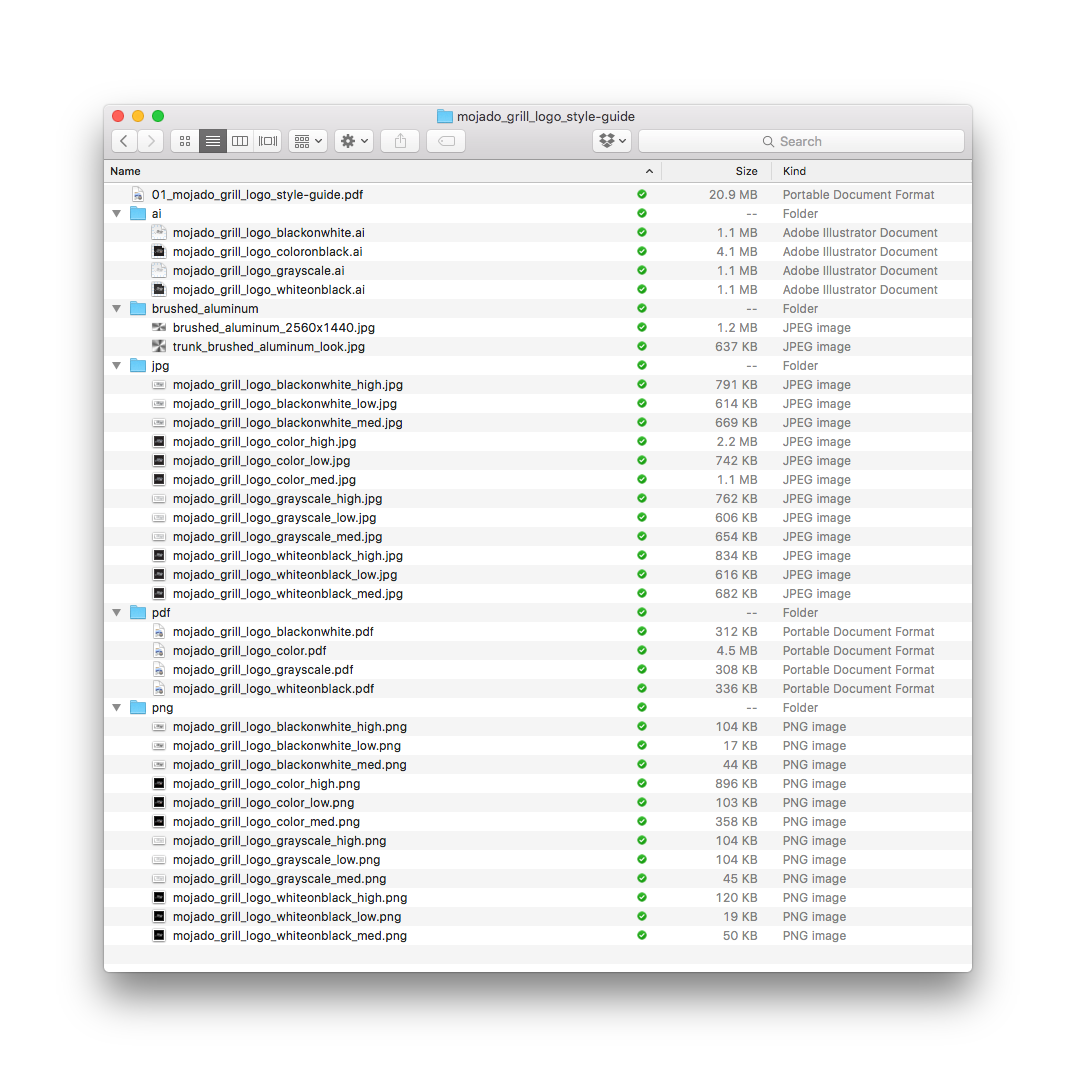
Task: Click the mojado_grill_logo_coloronblack.ai file icon
Action: coord(159,252)
